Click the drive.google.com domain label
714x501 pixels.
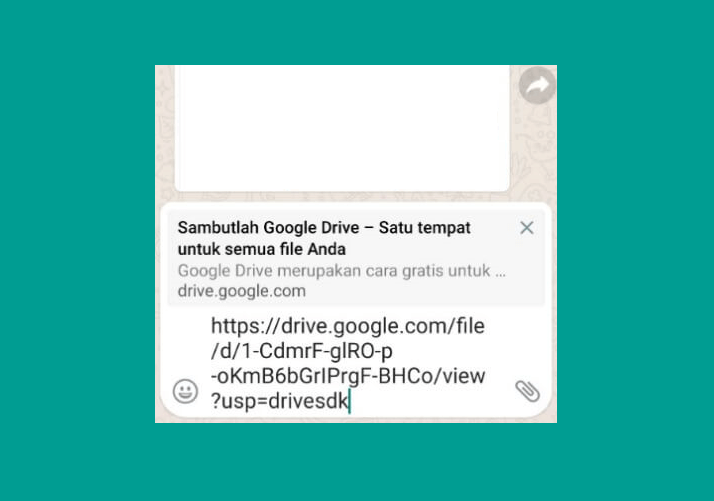pos(242,291)
